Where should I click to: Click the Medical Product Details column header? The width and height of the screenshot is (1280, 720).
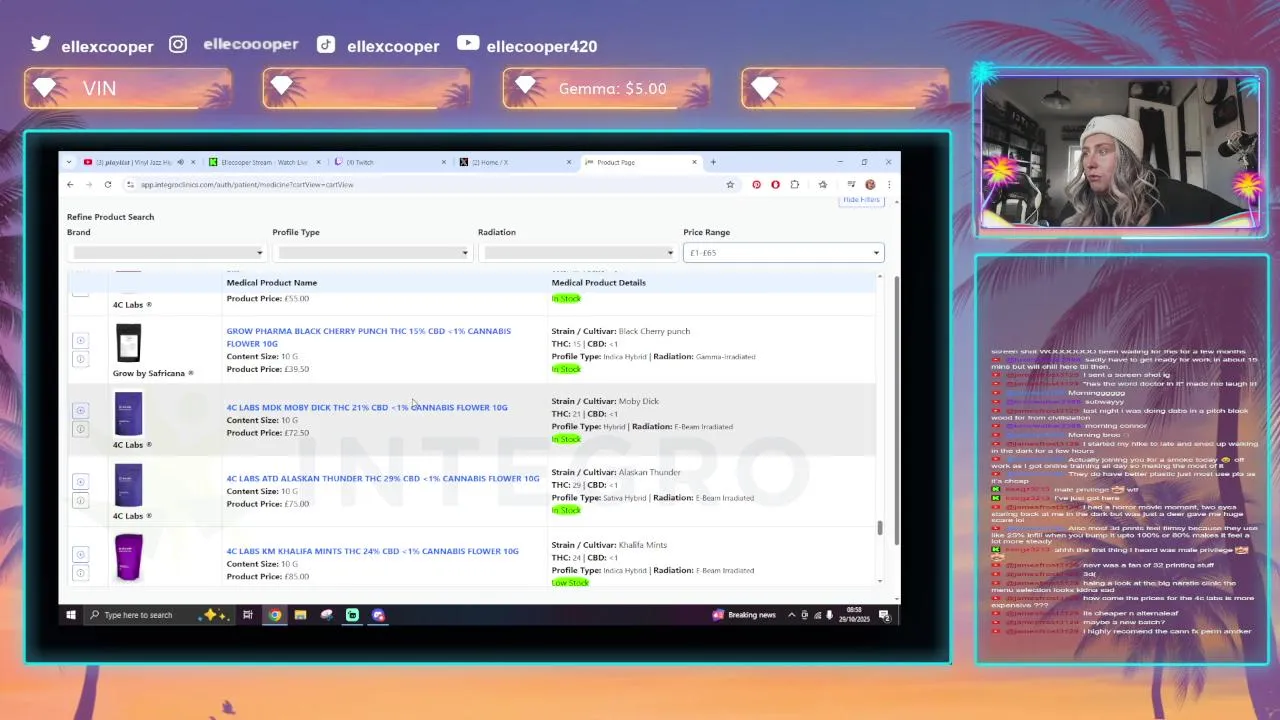598,283
